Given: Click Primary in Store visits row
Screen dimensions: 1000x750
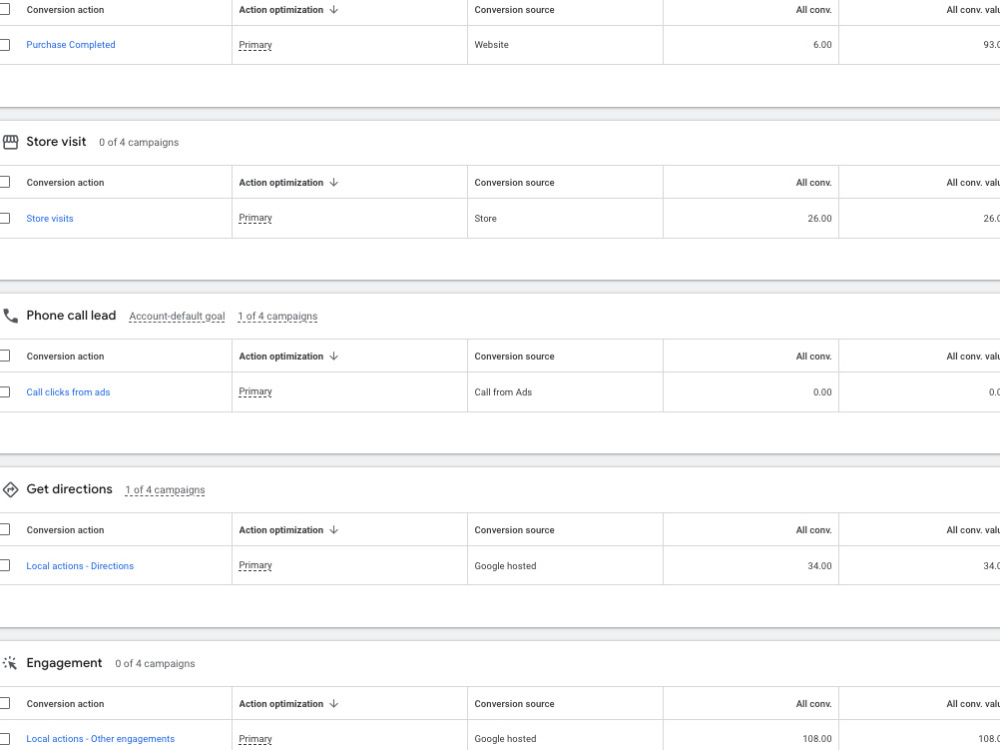Looking at the screenshot, I should click(x=255, y=218).
